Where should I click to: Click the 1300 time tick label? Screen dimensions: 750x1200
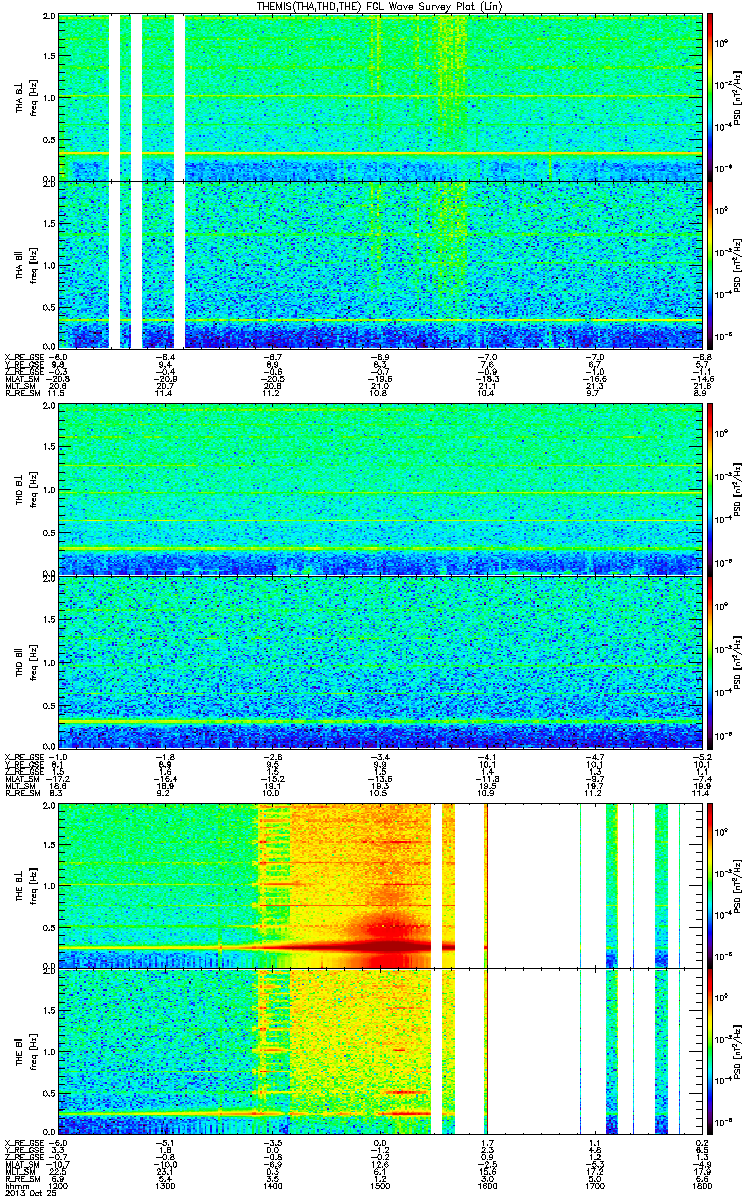point(166,1184)
